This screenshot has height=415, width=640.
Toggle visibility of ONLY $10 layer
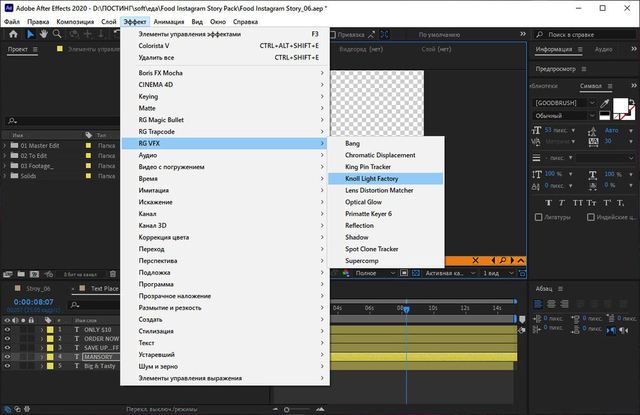(7, 329)
